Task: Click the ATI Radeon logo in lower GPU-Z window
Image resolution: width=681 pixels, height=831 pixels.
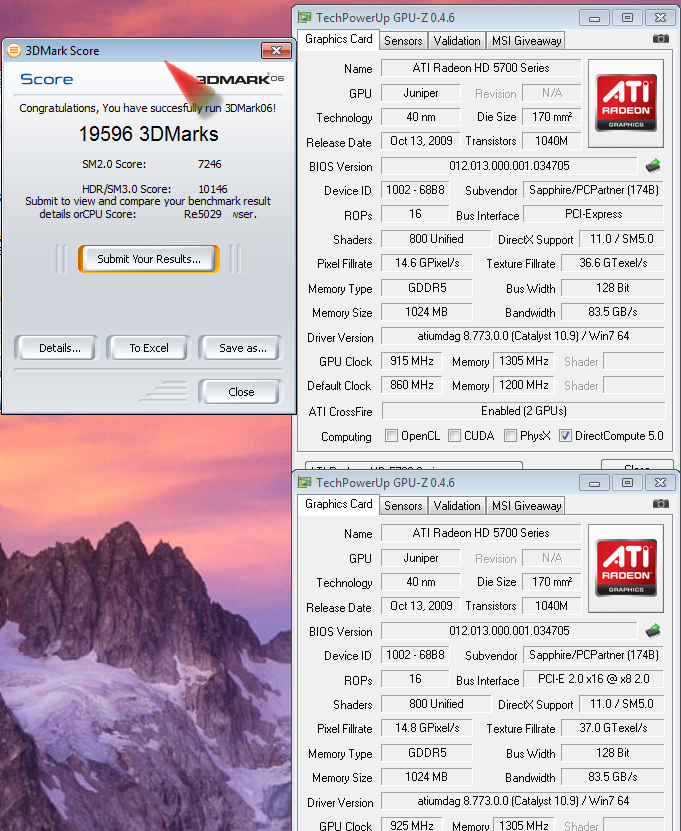Action: [626, 568]
